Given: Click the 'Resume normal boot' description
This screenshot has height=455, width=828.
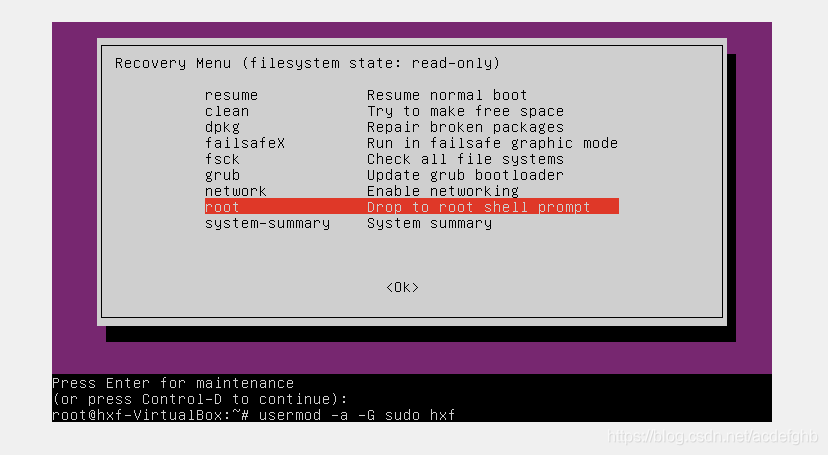Looking at the screenshot, I should [x=447, y=95].
